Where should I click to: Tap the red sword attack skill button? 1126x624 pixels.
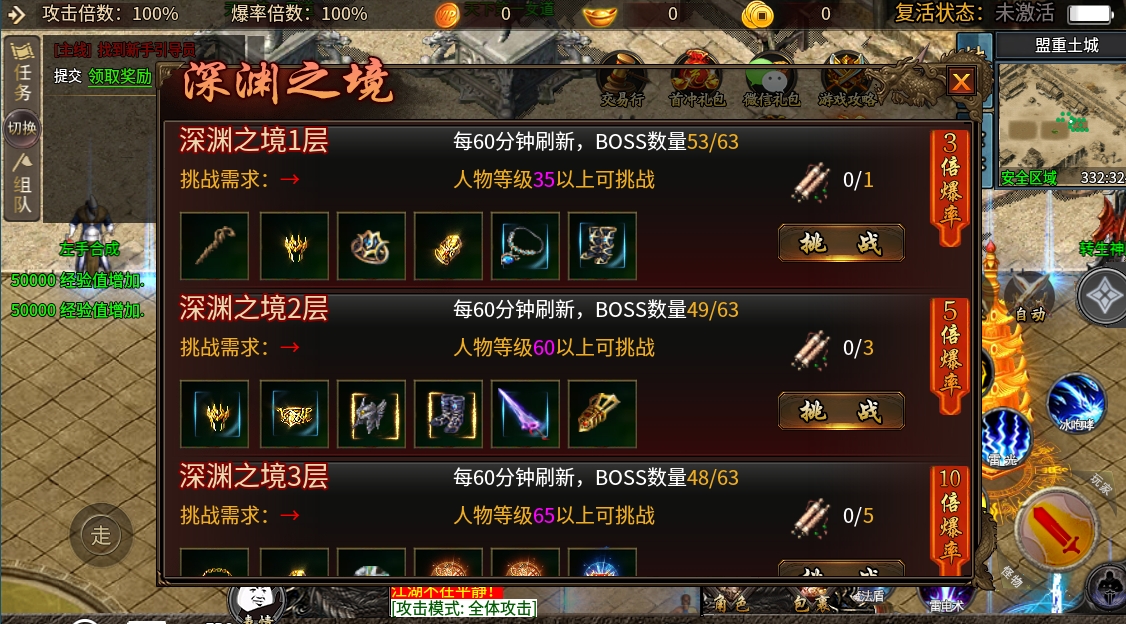point(1054,531)
